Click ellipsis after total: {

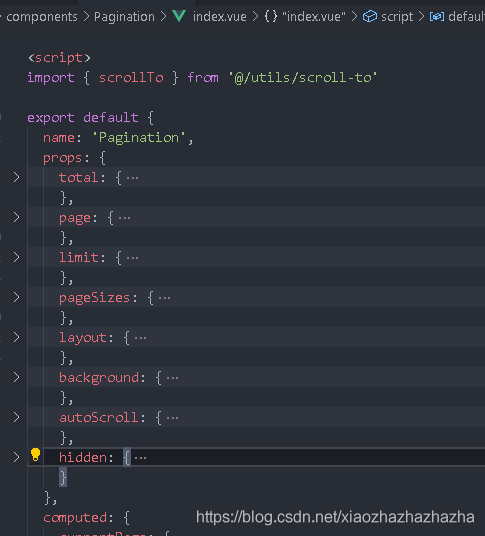click(x=132, y=178)
